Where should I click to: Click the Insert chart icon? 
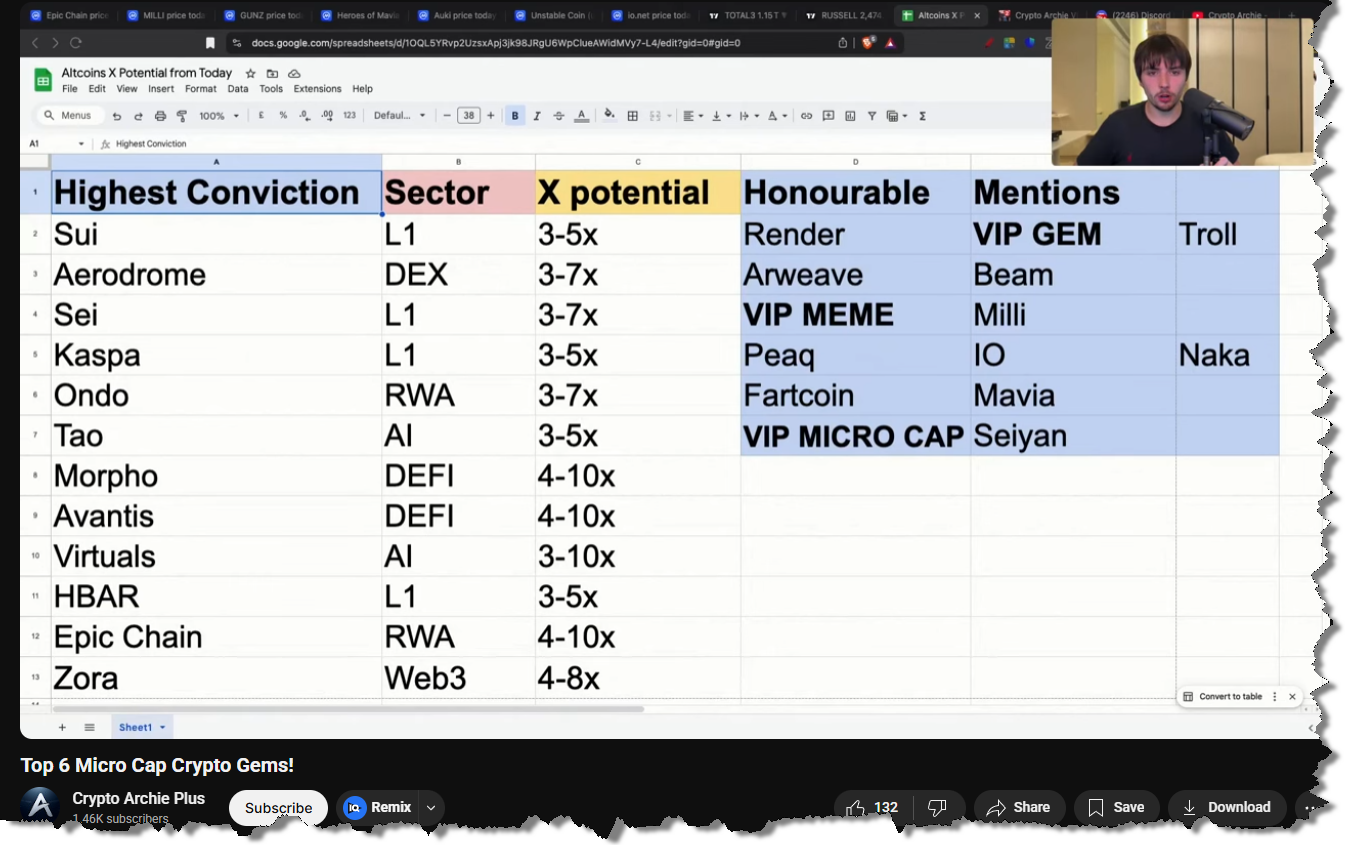(x=850, y=116)
